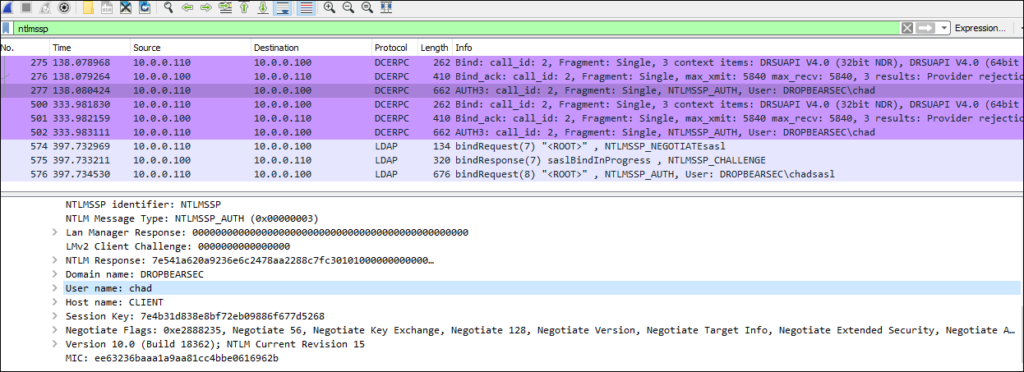This screenshot has height=372, width=1024.
Task: Jump to the last packet
Action: tap(263, 8)
